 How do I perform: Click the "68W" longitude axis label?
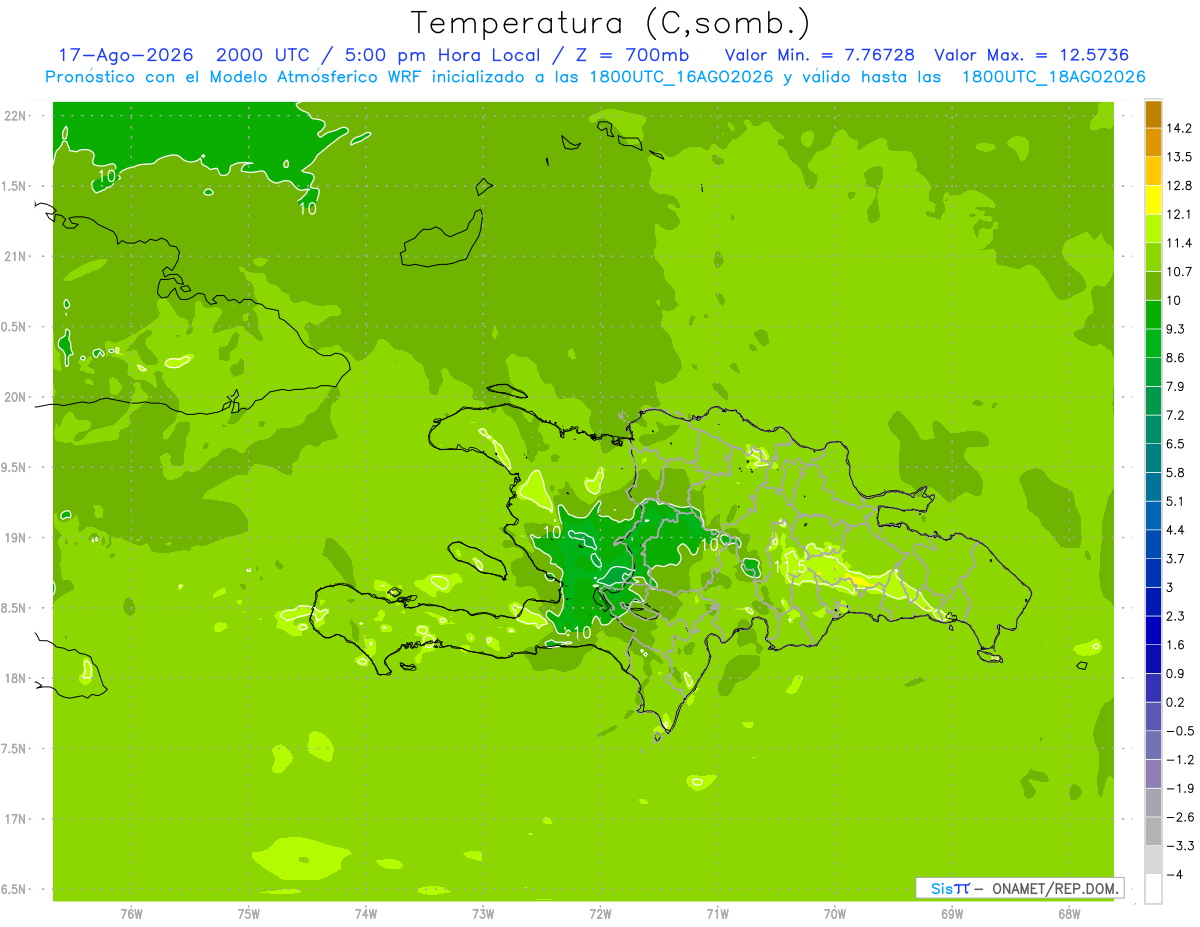[x=1069, y=914]
